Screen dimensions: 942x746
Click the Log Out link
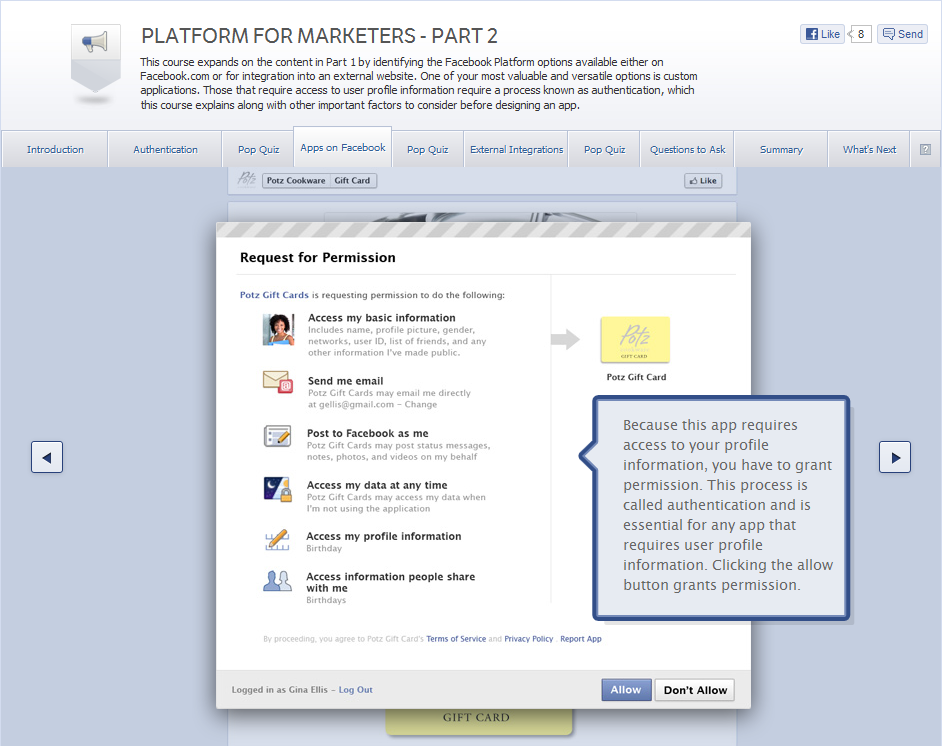point(356,690)
